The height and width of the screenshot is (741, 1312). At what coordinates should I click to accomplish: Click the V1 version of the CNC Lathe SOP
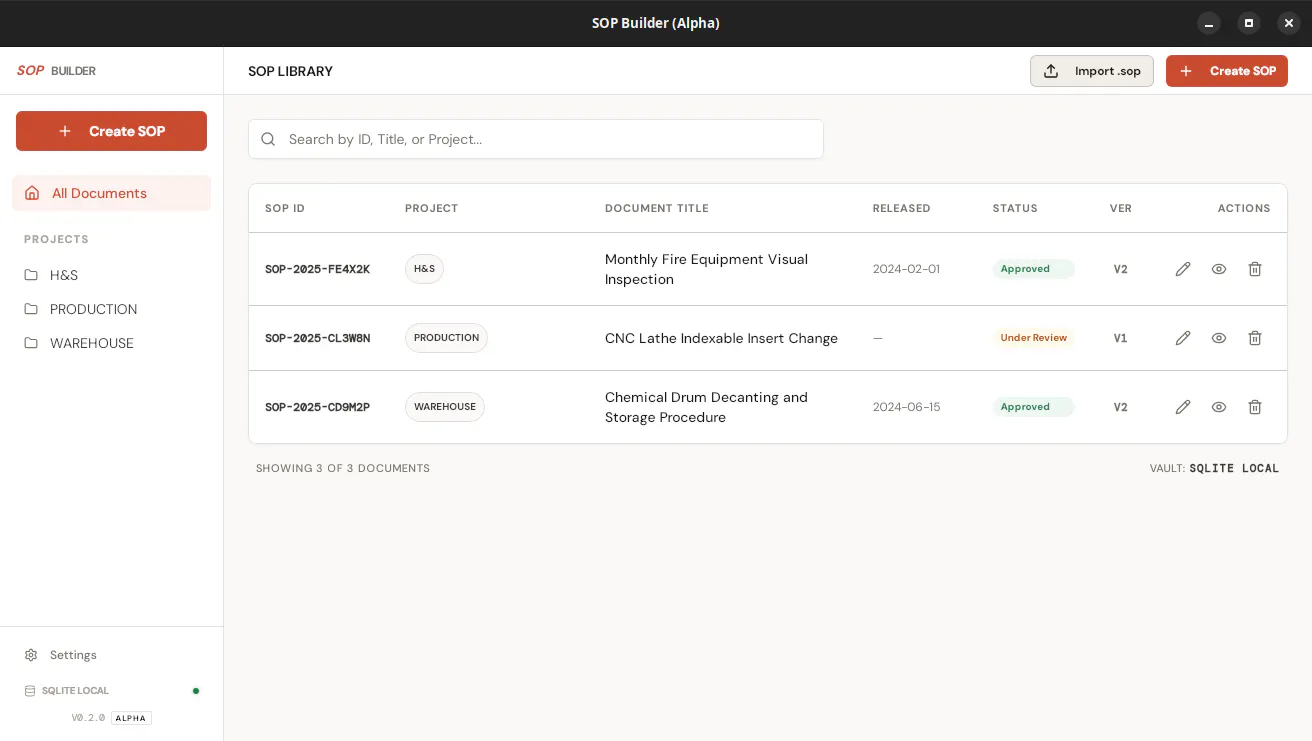click(1120, 338)
